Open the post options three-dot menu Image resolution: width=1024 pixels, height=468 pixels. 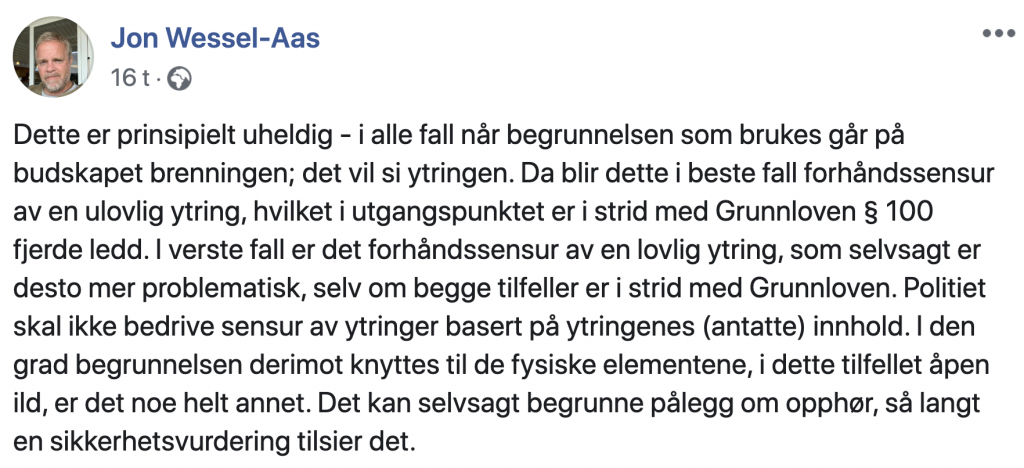(997, 33)
